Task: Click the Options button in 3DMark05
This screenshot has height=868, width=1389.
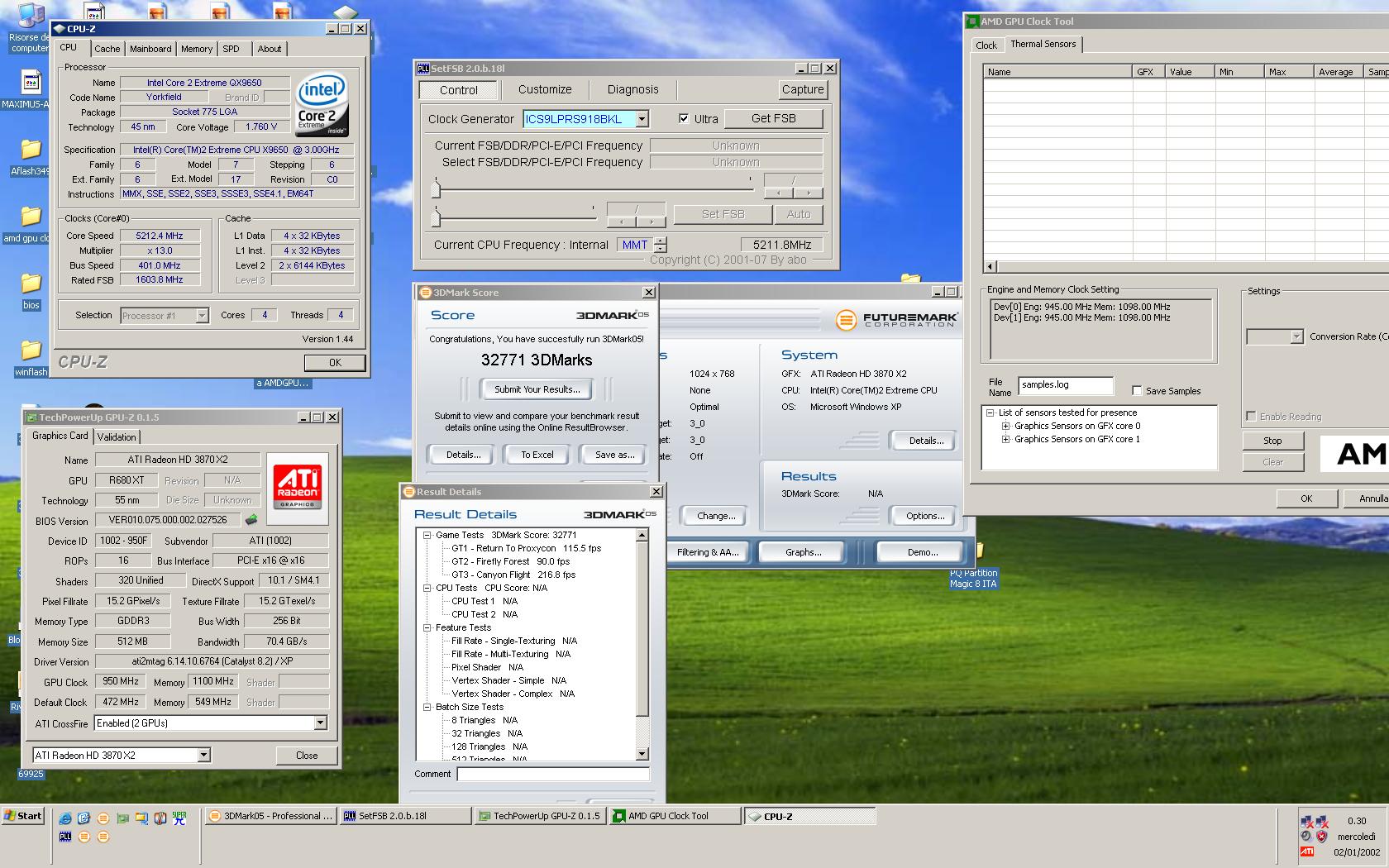Action: point(925,516)
